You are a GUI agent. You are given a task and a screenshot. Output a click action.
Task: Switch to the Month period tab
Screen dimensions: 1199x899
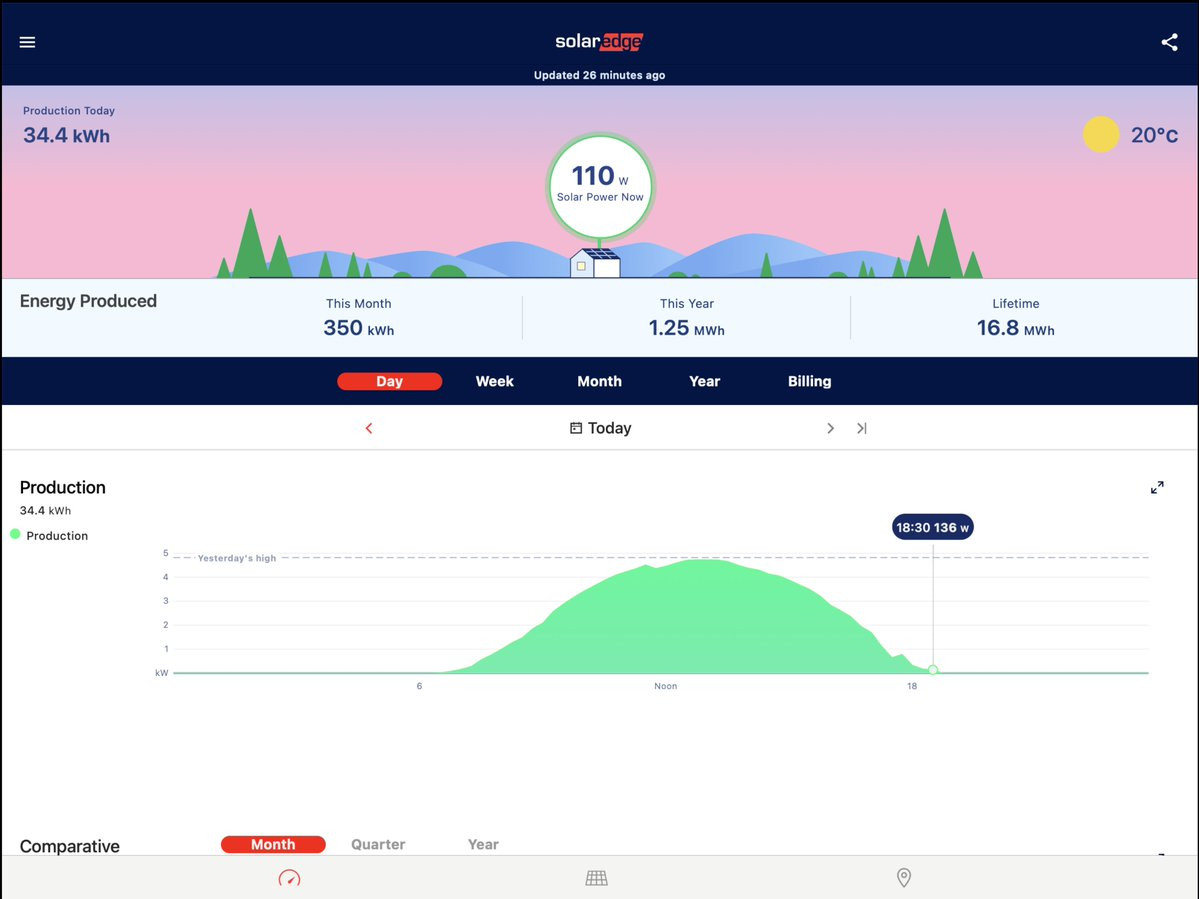pos(600,381)
